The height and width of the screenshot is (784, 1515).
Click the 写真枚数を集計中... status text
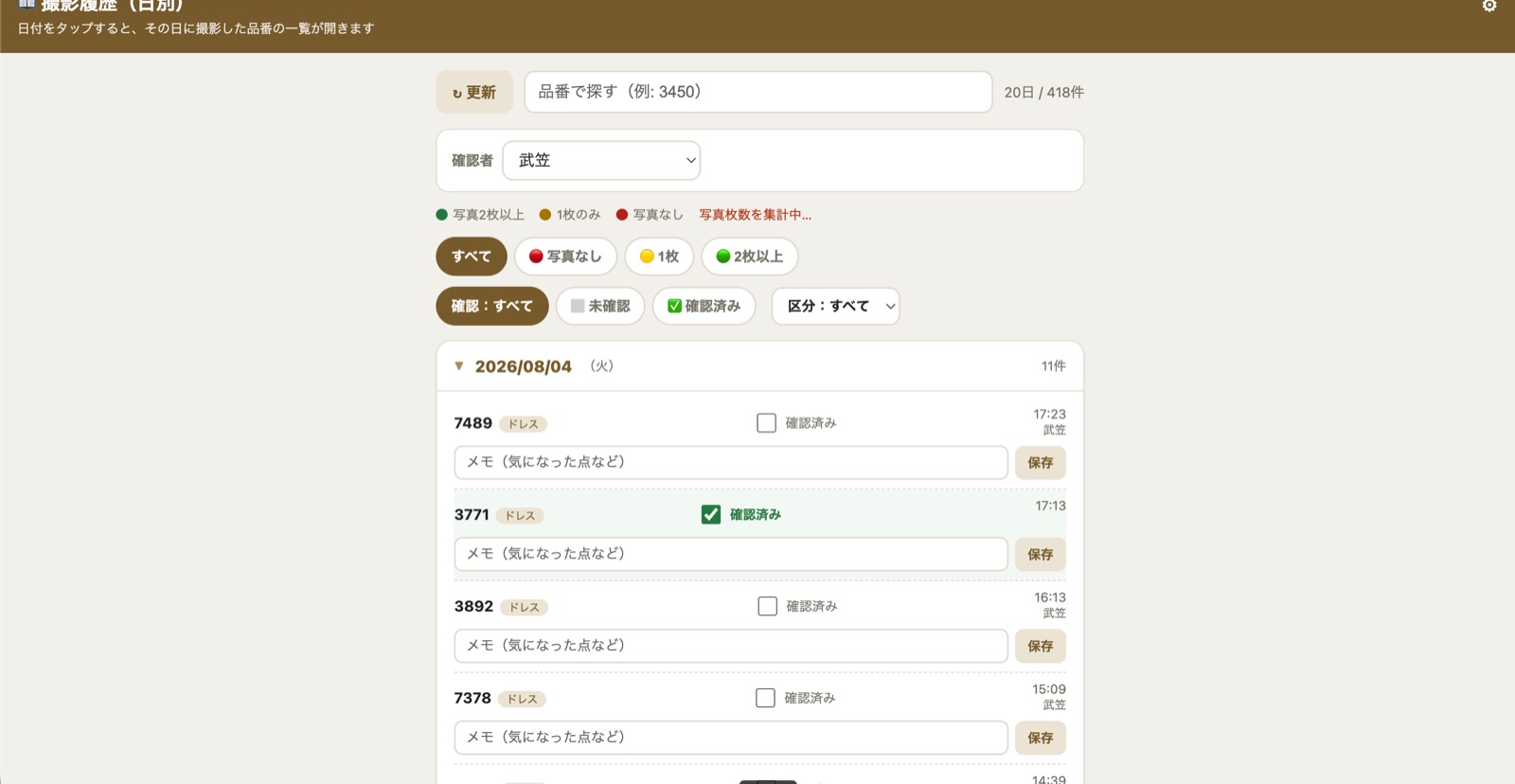tap(756, 215)
